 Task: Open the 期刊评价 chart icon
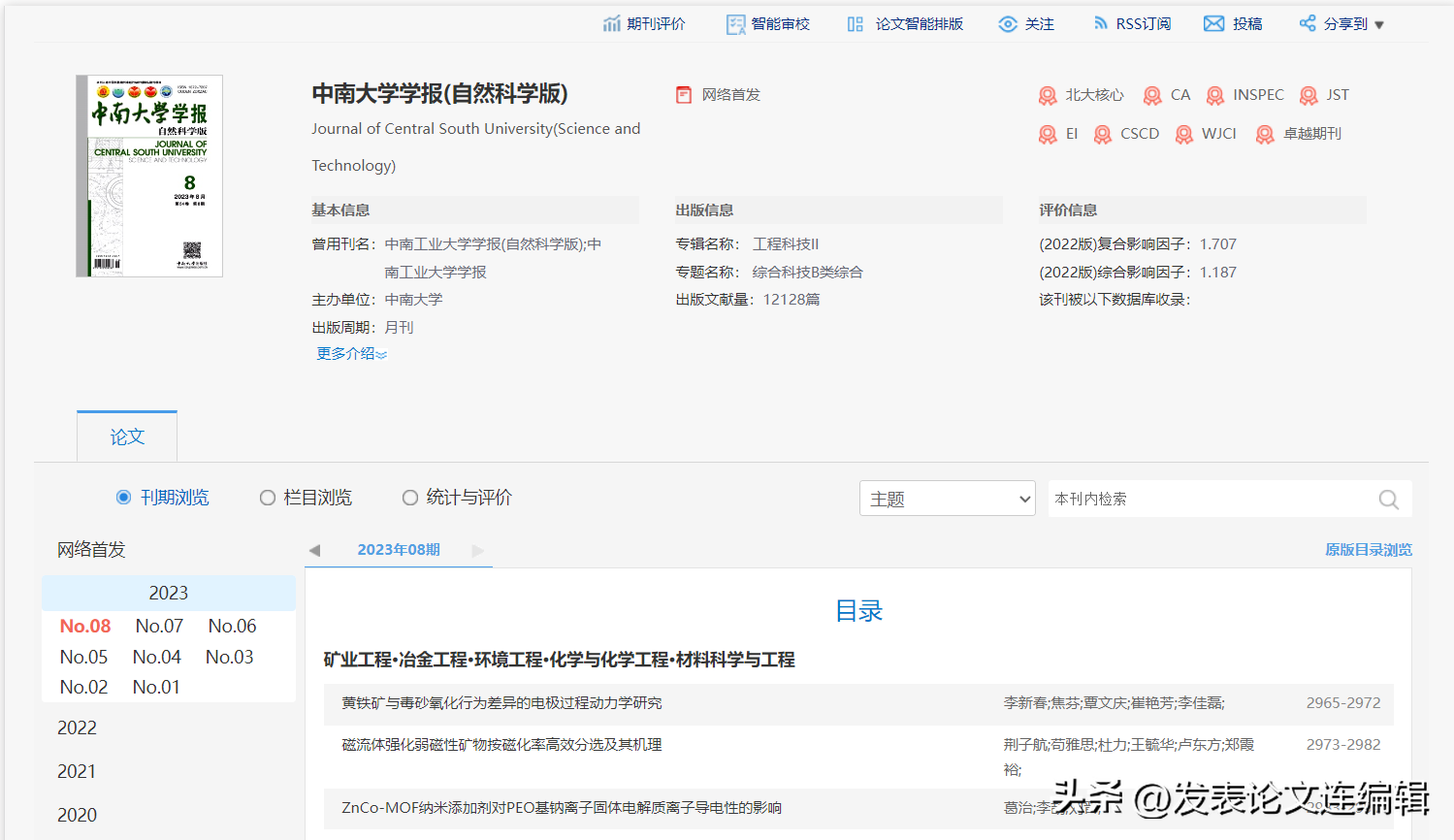coord(611,23)
